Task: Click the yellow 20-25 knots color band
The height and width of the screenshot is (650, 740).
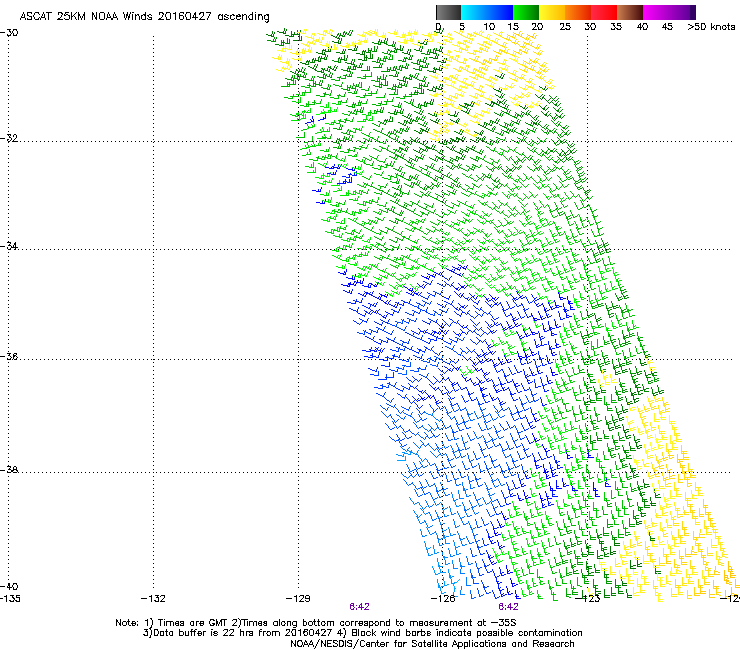Action: coord(552,12)
